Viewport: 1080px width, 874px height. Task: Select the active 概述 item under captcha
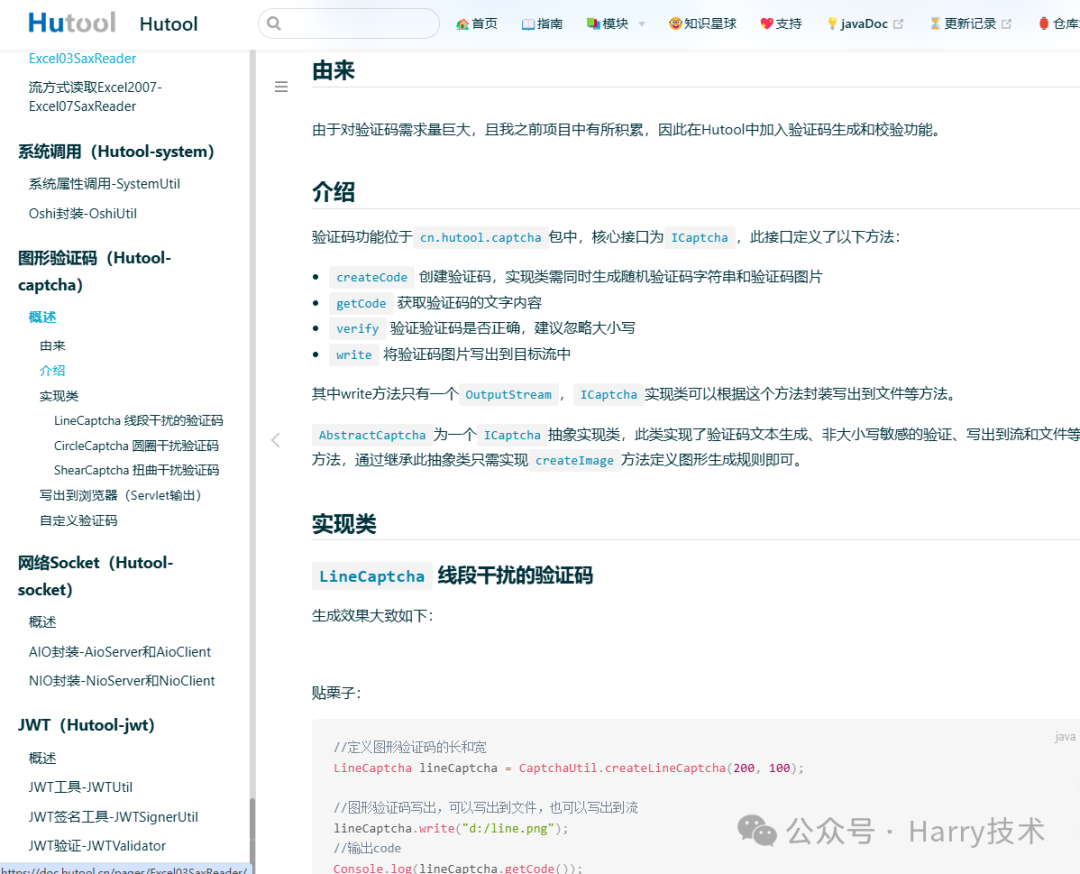[x=42, y=317]
